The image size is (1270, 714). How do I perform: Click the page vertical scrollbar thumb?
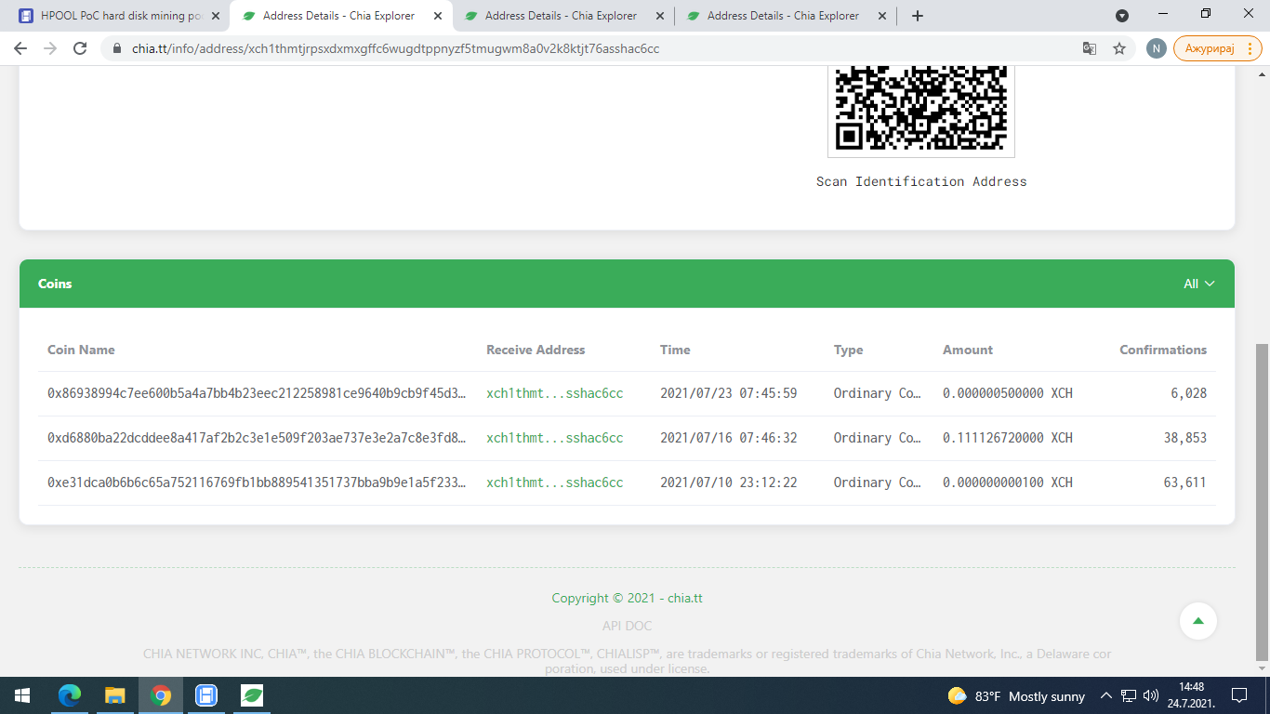1262,500
